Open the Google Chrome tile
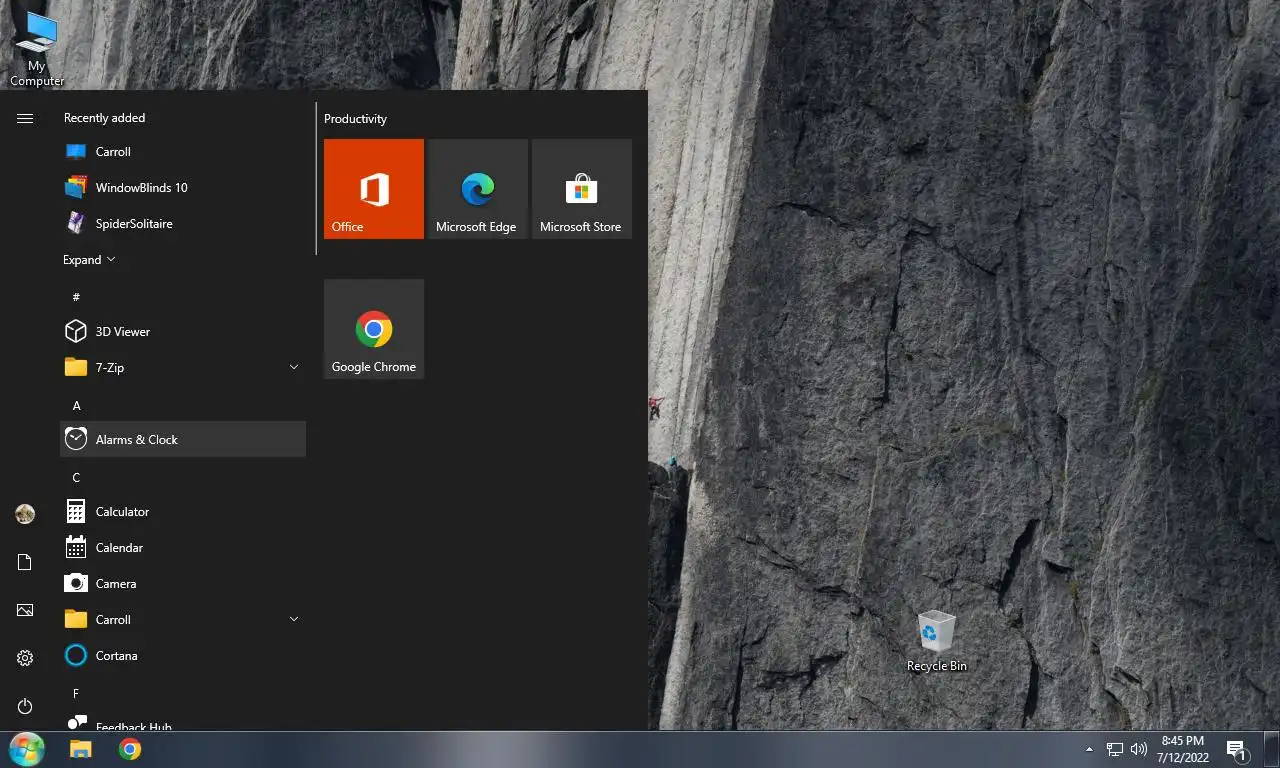Viewport: 1280px width, 768px height. (x=374, y=329)
